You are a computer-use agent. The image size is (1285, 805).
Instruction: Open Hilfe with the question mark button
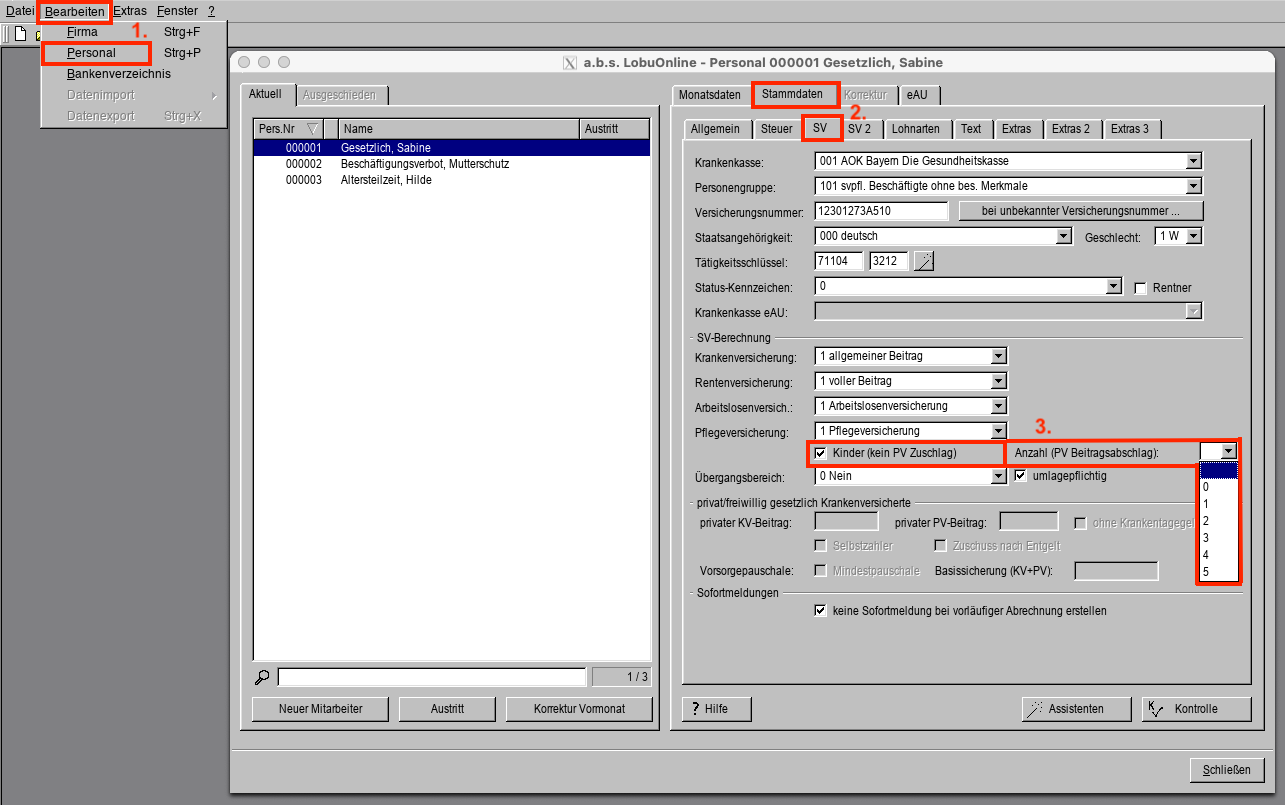coord(716,709)
